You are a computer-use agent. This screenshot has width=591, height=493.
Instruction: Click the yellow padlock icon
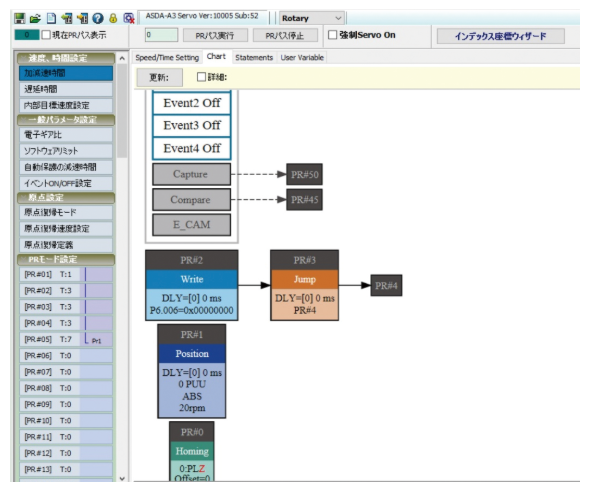click(x=113, y=18)
